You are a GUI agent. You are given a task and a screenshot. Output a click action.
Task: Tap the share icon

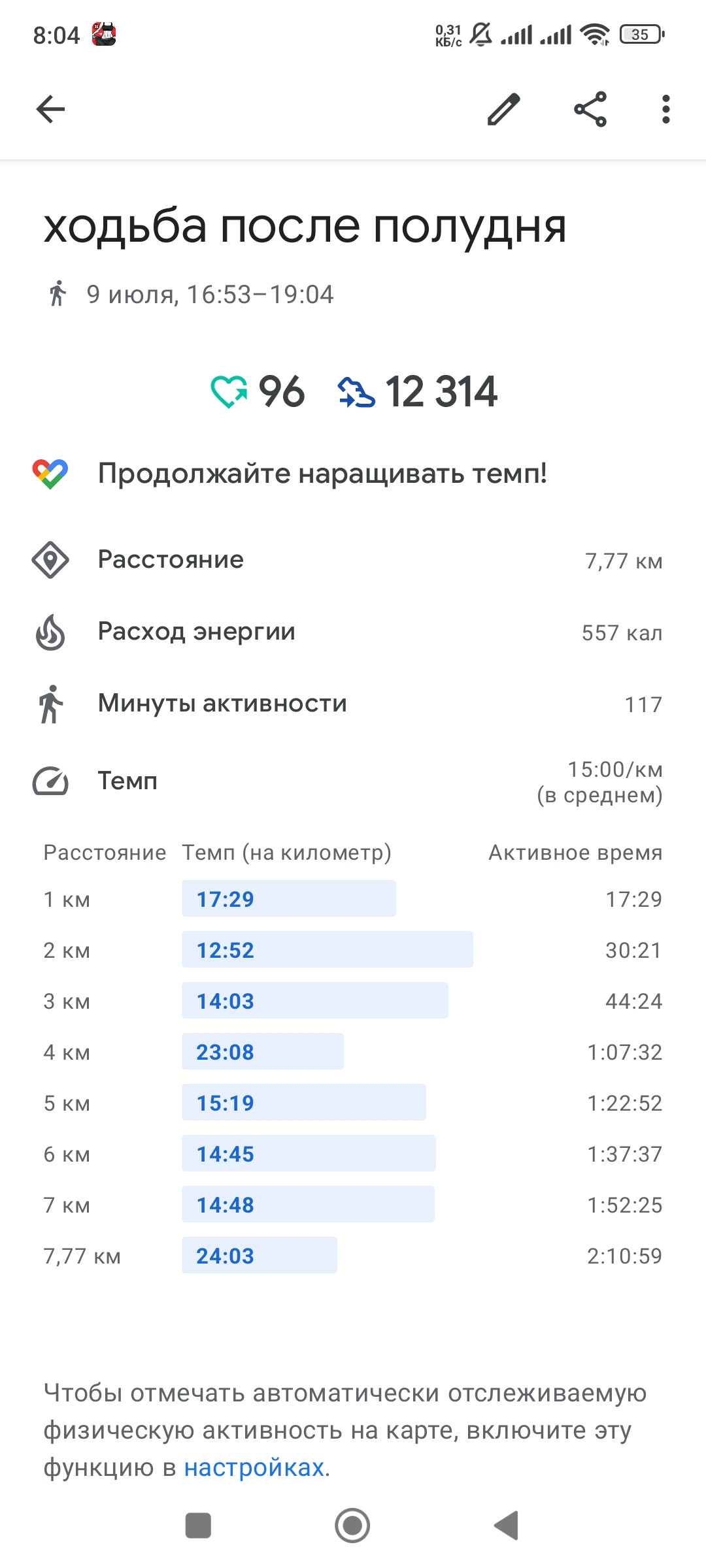click(590, 109)
